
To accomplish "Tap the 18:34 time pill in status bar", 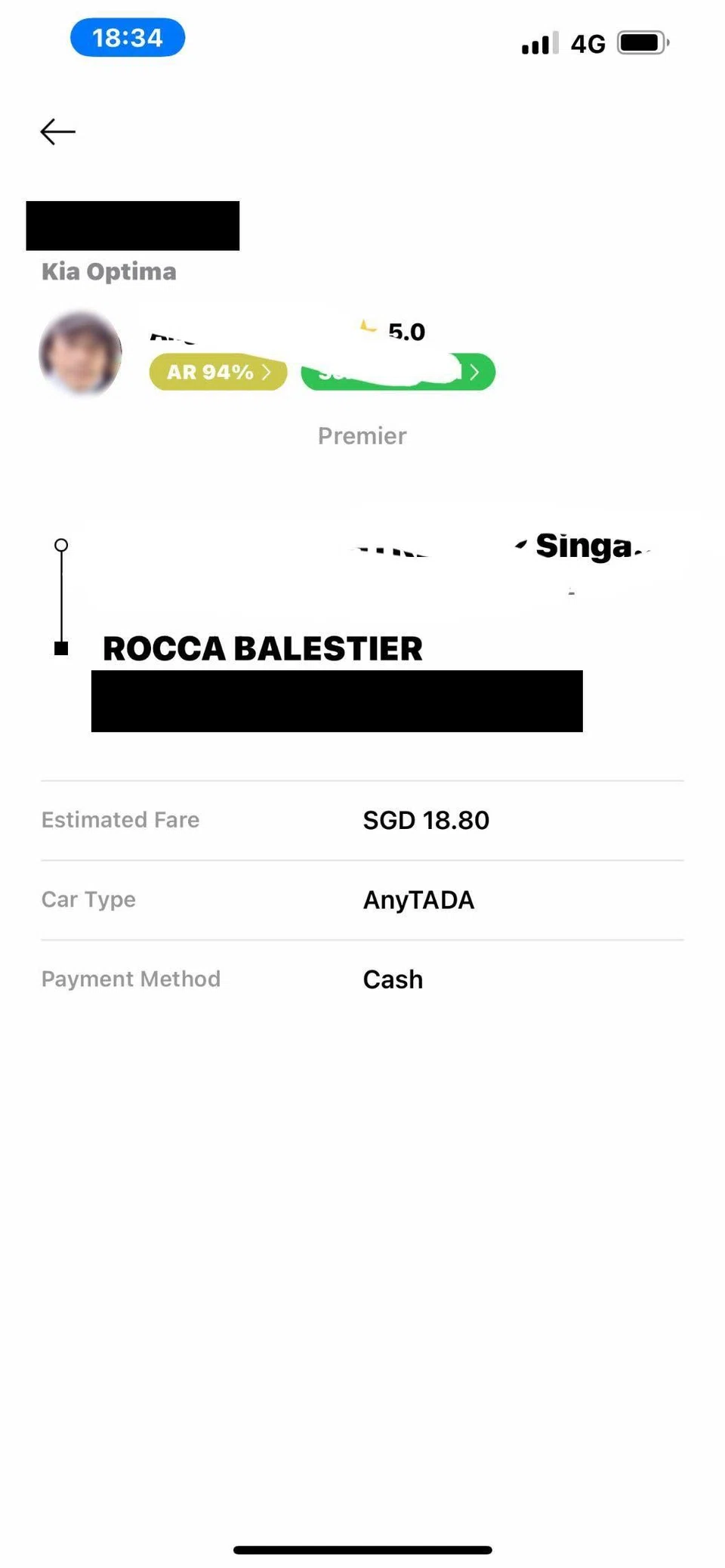I will point(128,37).
